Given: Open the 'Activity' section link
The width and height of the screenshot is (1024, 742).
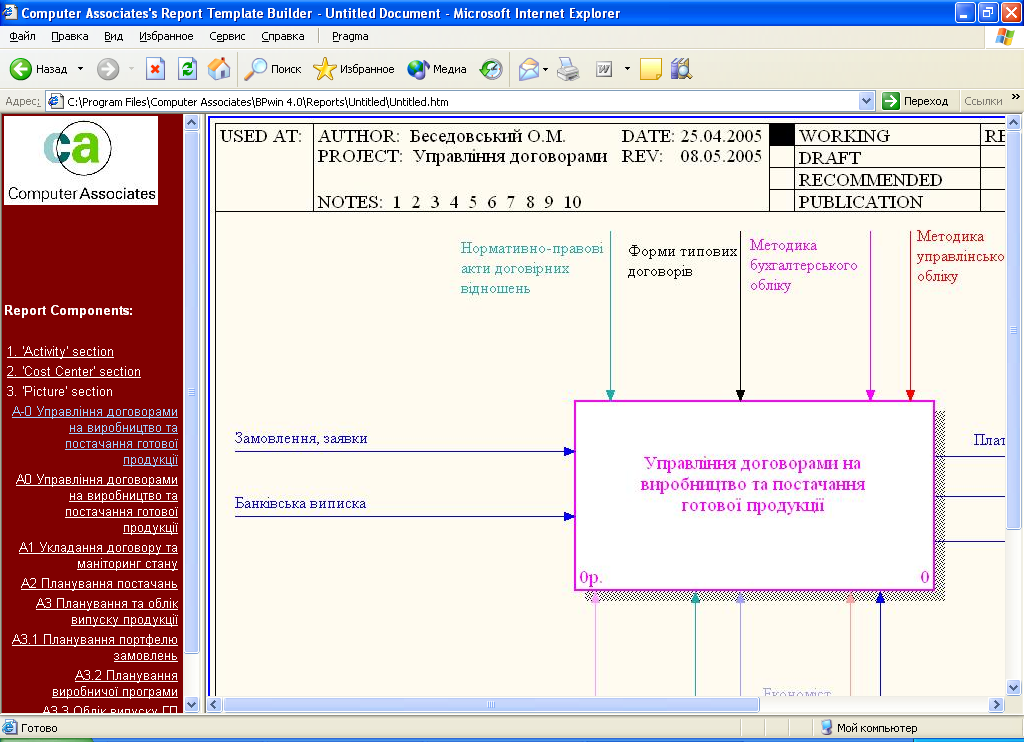Looking at the screenshot, I should point(60,351).
